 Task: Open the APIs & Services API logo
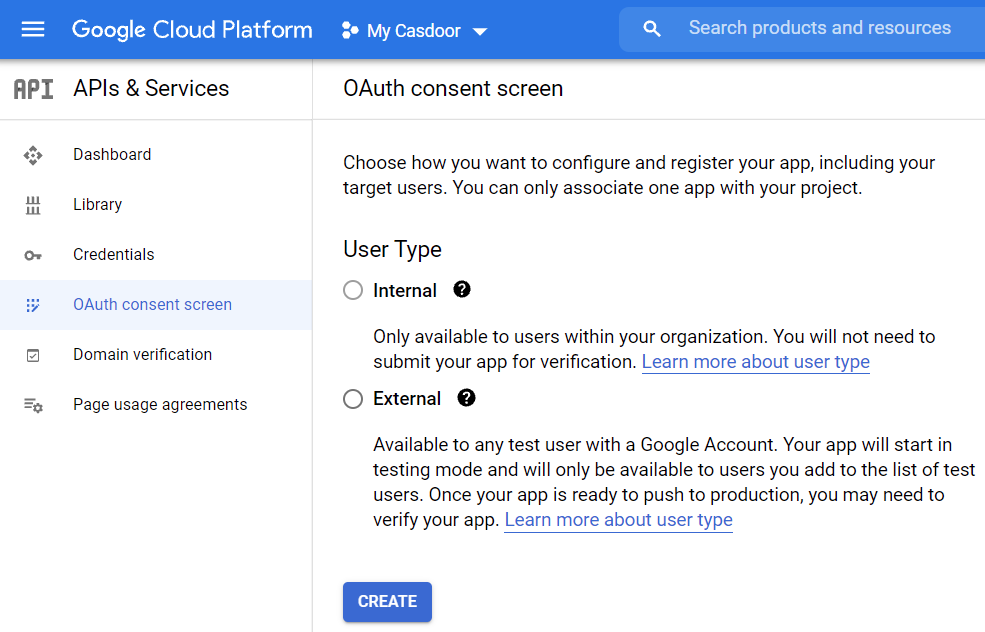click(32, 88)
